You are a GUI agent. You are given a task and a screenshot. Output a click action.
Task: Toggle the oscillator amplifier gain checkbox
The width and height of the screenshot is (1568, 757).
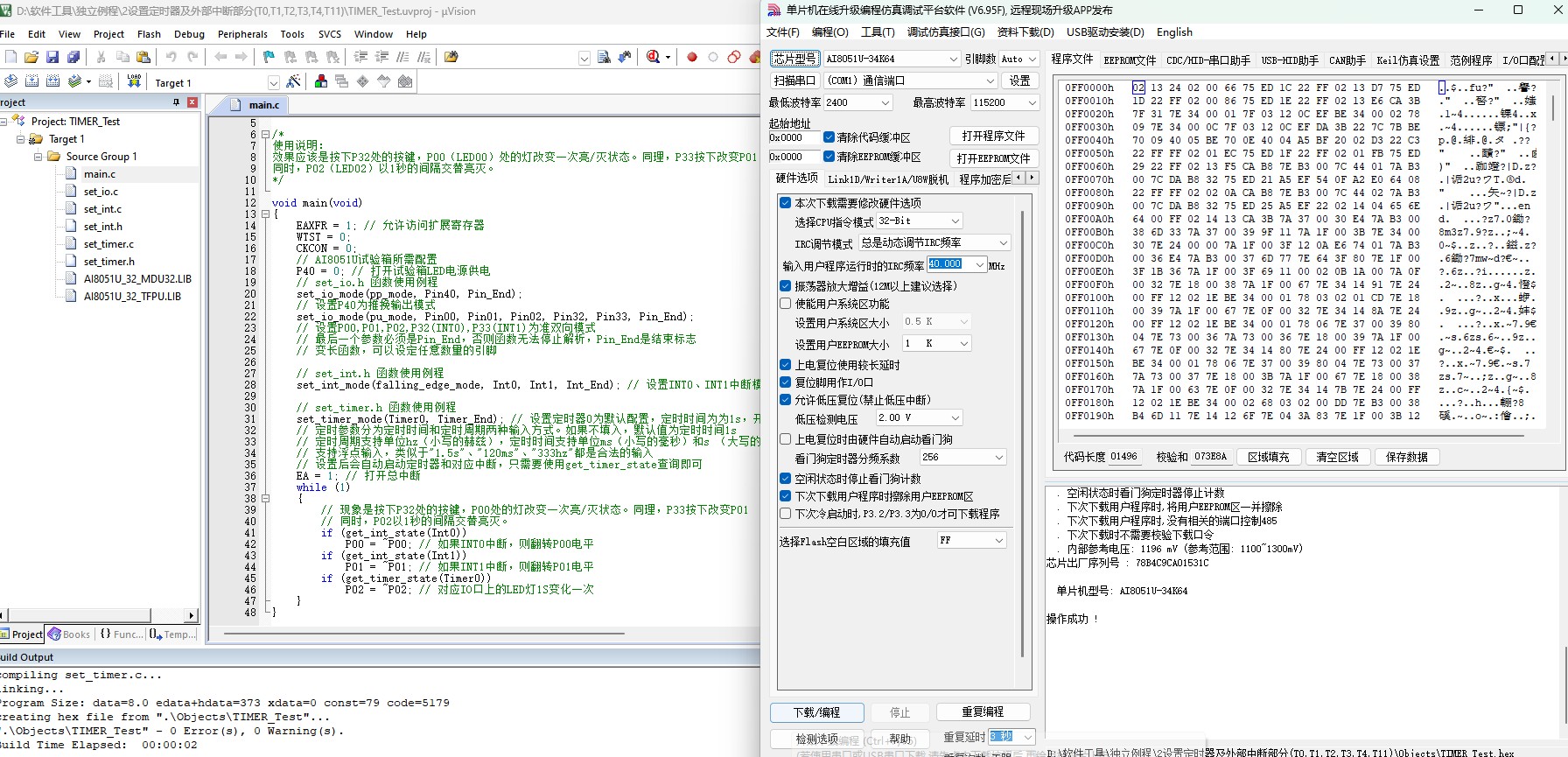pyautogui.click(x=785, y=285)
